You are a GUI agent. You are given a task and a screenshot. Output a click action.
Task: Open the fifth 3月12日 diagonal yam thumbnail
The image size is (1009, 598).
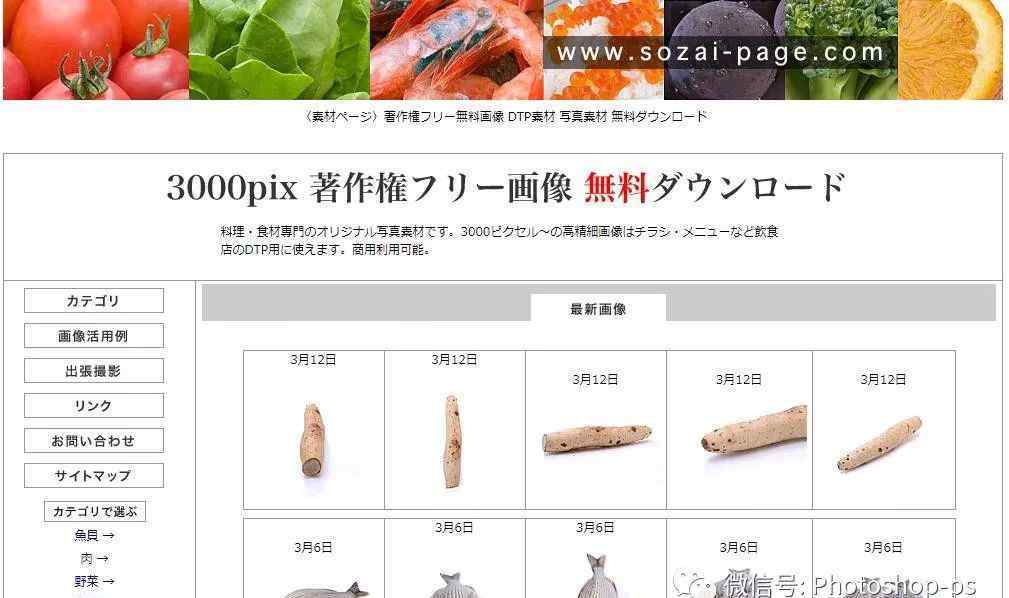880,444
